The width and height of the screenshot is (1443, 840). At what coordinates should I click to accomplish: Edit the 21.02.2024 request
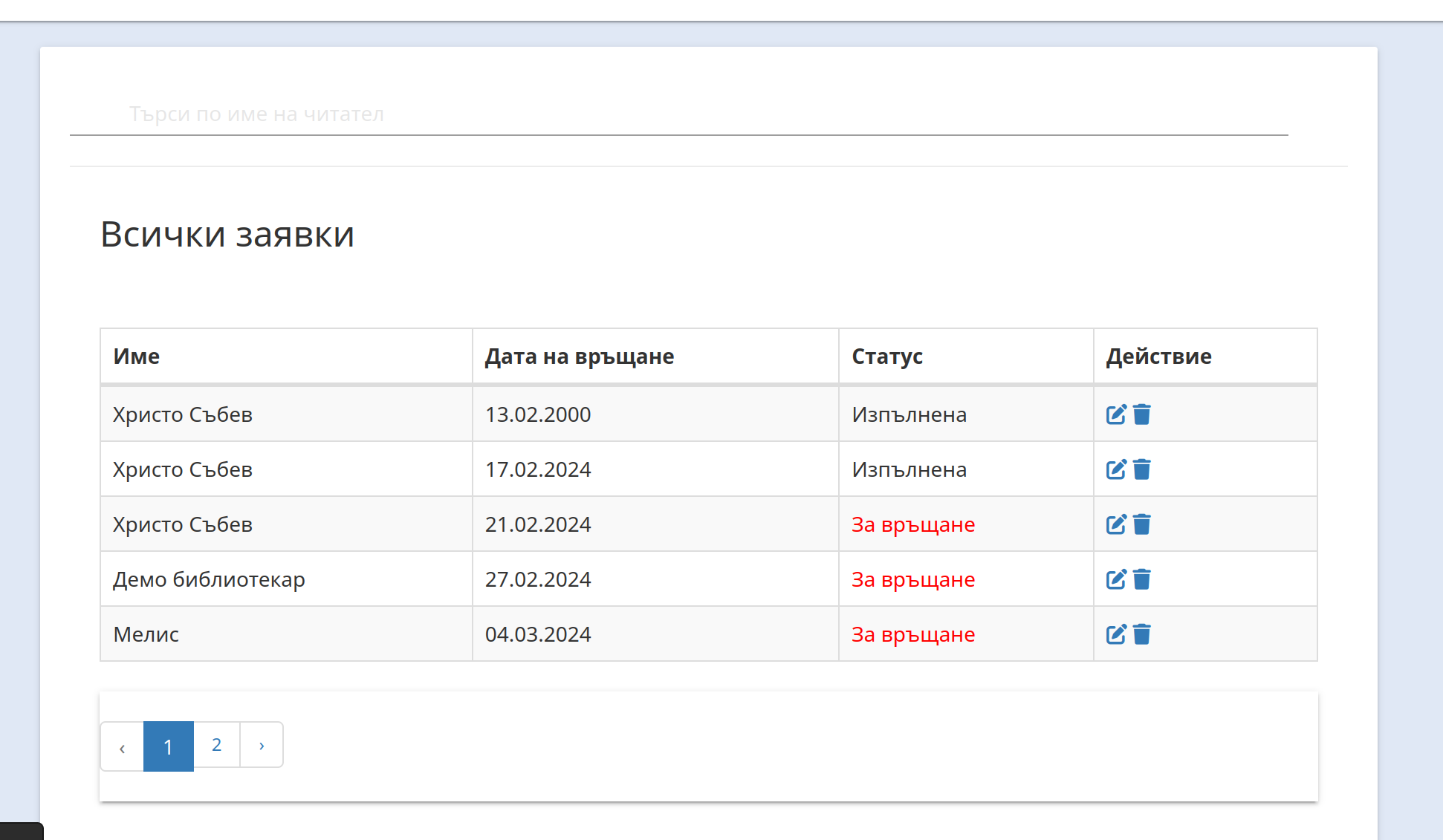point(1116,524)
